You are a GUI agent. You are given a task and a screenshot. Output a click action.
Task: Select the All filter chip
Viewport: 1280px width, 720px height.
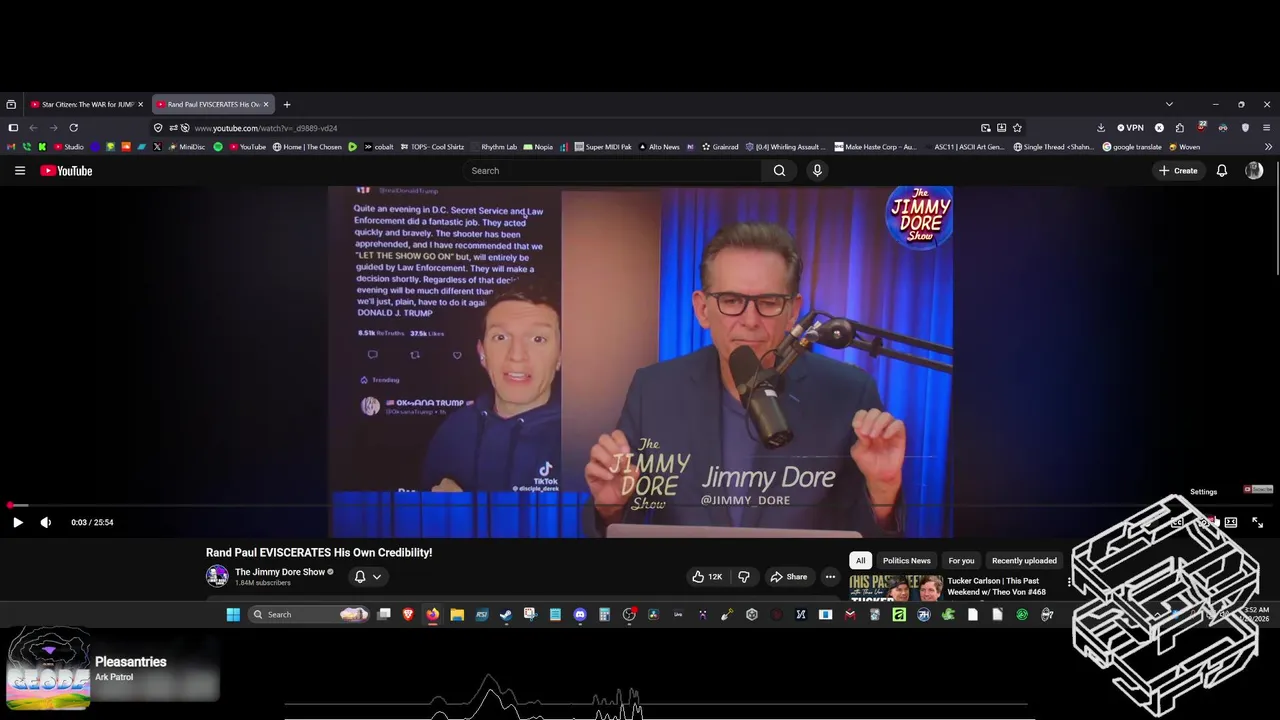pos(860,561)
